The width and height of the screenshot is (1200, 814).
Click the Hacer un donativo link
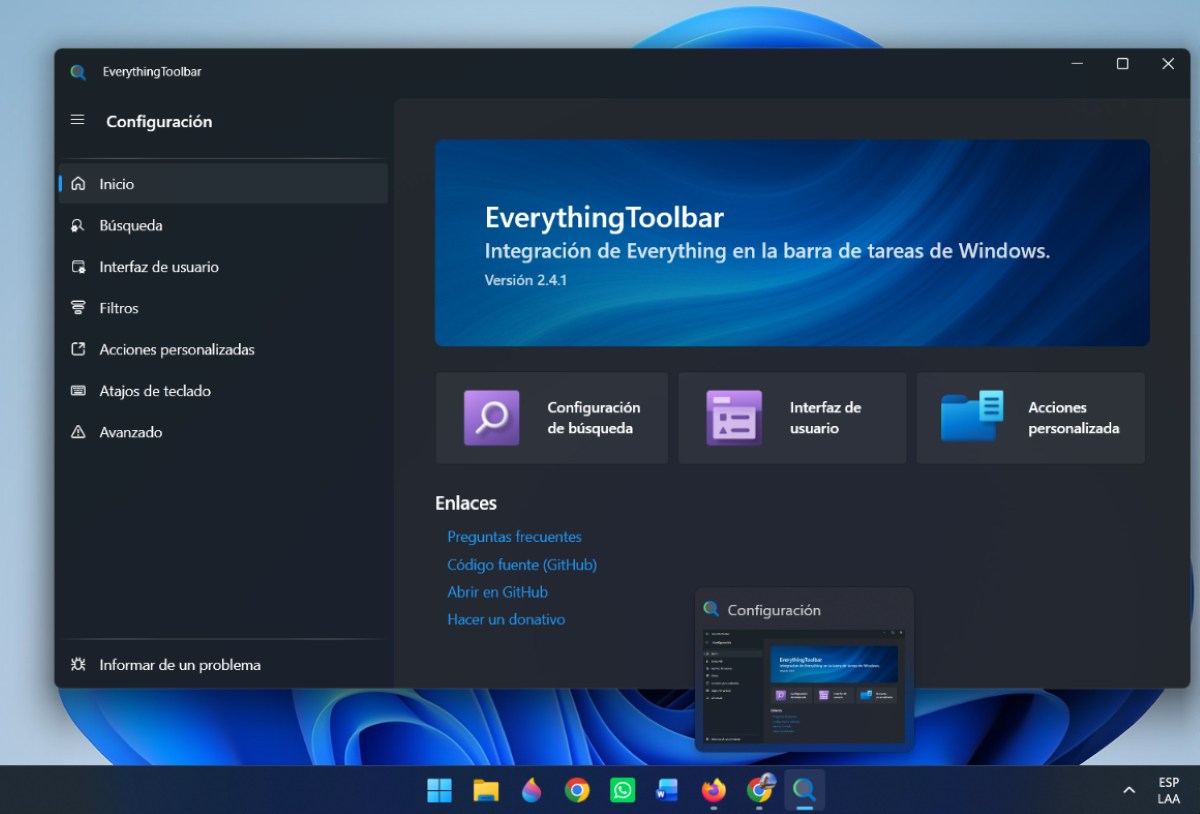(x=506, y=619)
